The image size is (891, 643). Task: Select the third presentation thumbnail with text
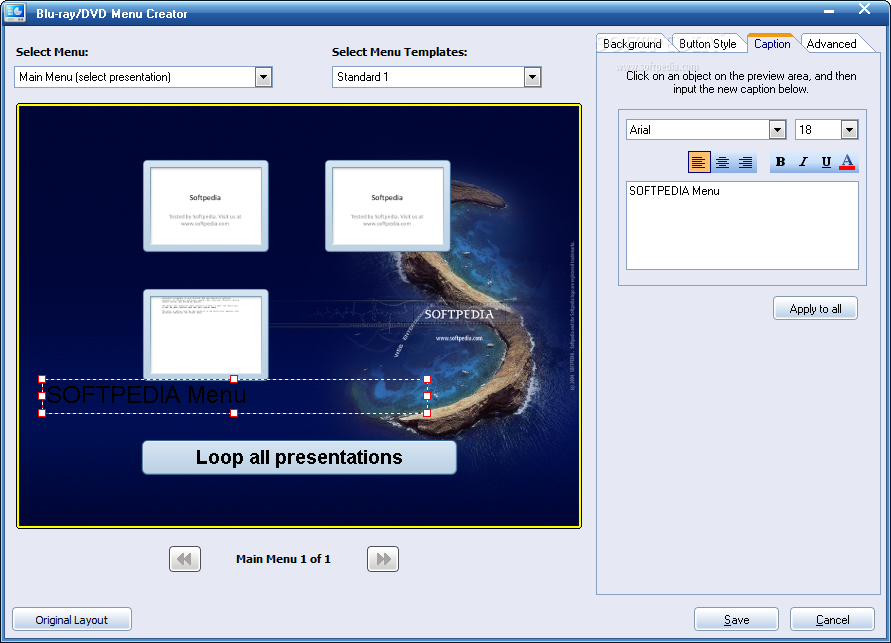(206, 334)
